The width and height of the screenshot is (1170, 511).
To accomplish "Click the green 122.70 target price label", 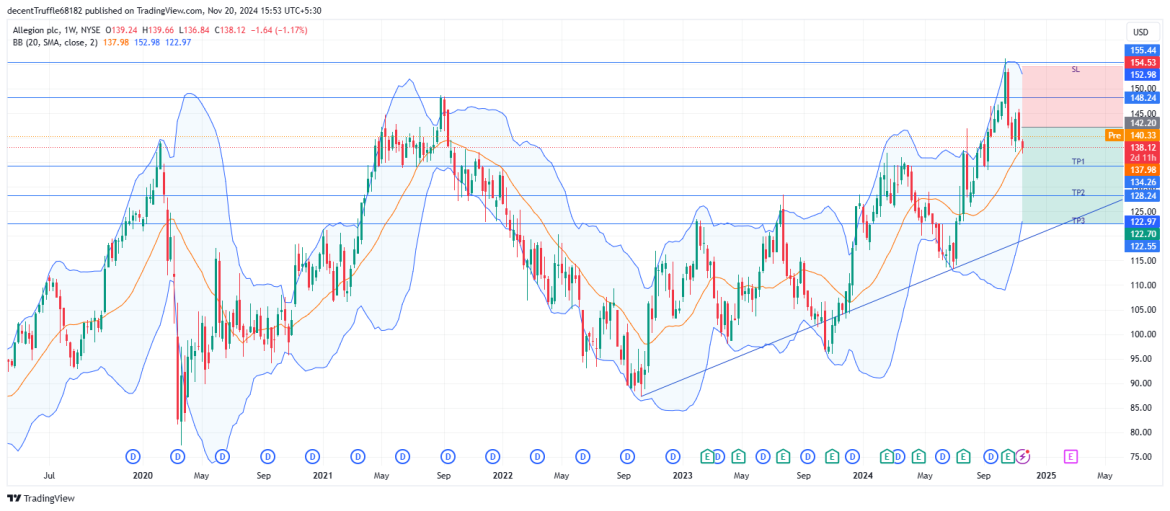I will point(1140,233).
